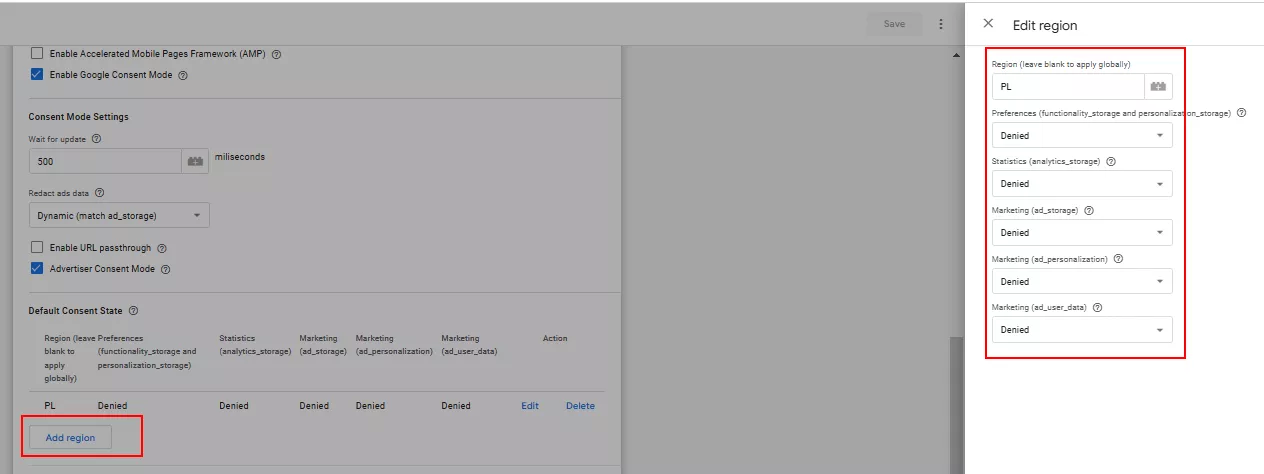Click Statistics (analytics_storage) column header
The height and width of the screenshot is (474, 1264).
[x=253, y=345]
